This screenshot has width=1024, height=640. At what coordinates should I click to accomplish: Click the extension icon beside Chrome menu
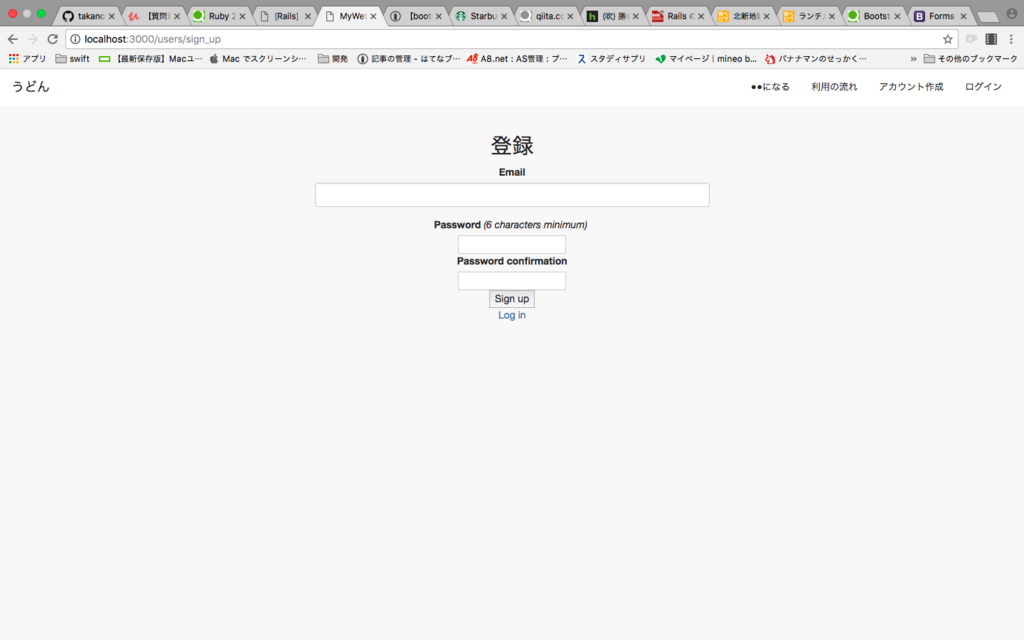pos(991,39)
